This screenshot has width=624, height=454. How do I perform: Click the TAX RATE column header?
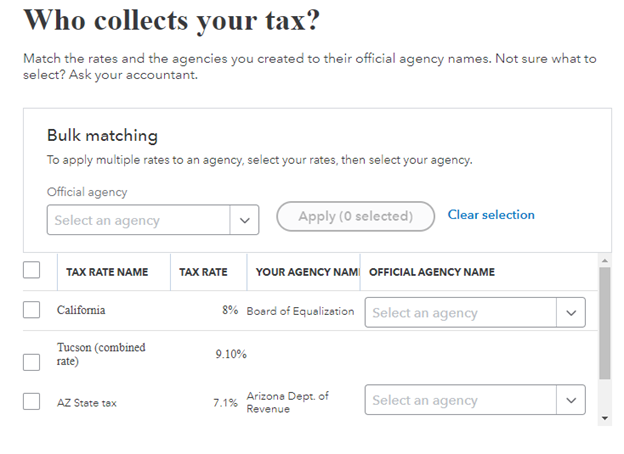pyautogui.click(x=203, y=272)
